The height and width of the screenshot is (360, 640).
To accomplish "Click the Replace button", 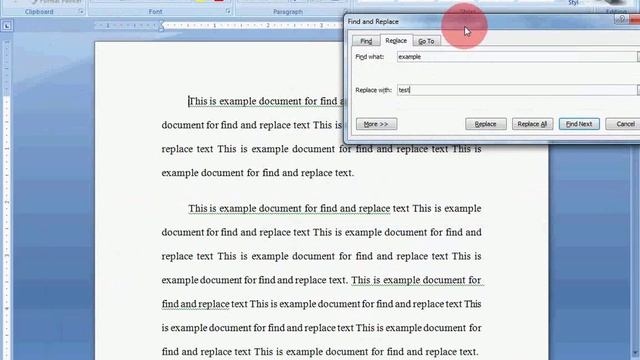I will [x=486, y=124].
